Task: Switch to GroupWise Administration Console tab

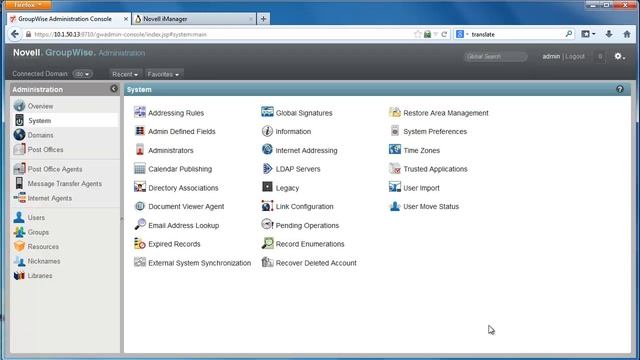Action: [x=69, y=19]
